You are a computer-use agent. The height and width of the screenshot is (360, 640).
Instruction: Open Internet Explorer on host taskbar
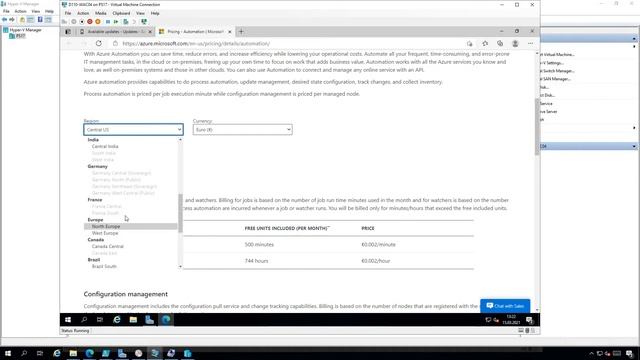pos(57,353)
